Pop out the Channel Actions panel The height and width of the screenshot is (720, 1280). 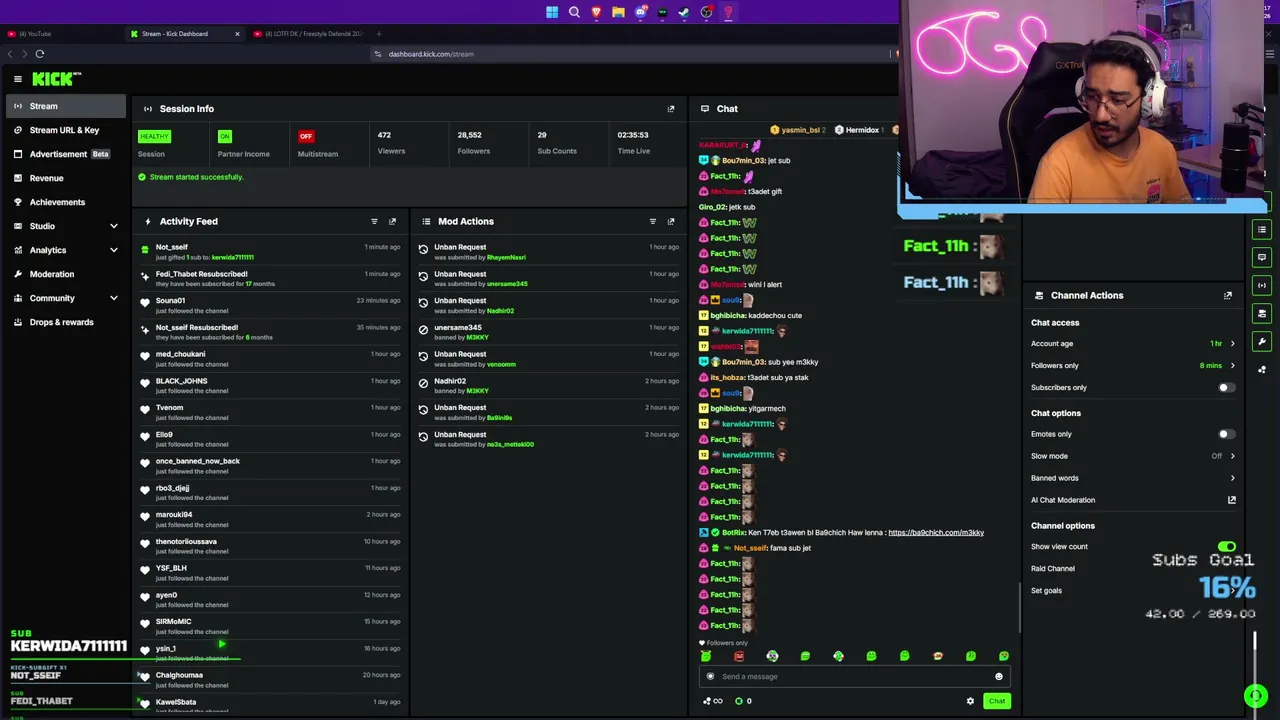click(1228, 296)
